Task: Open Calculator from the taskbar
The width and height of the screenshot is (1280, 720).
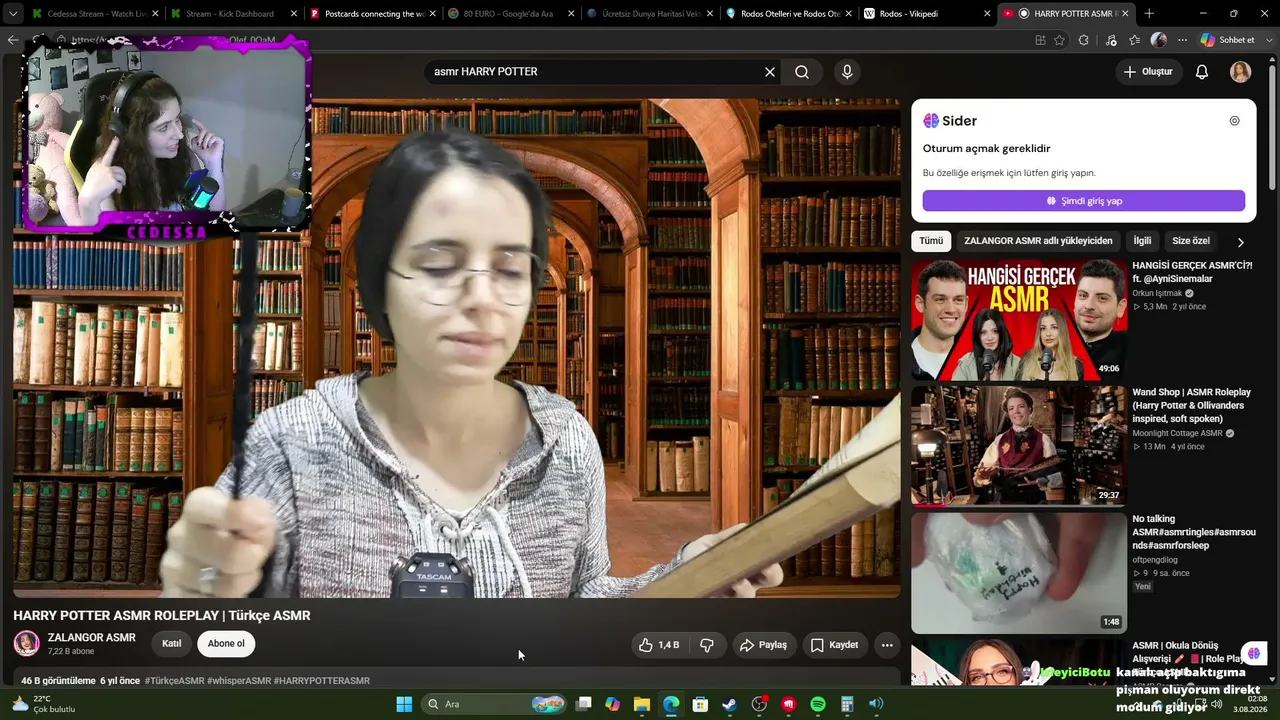Action: click(846, 704)
